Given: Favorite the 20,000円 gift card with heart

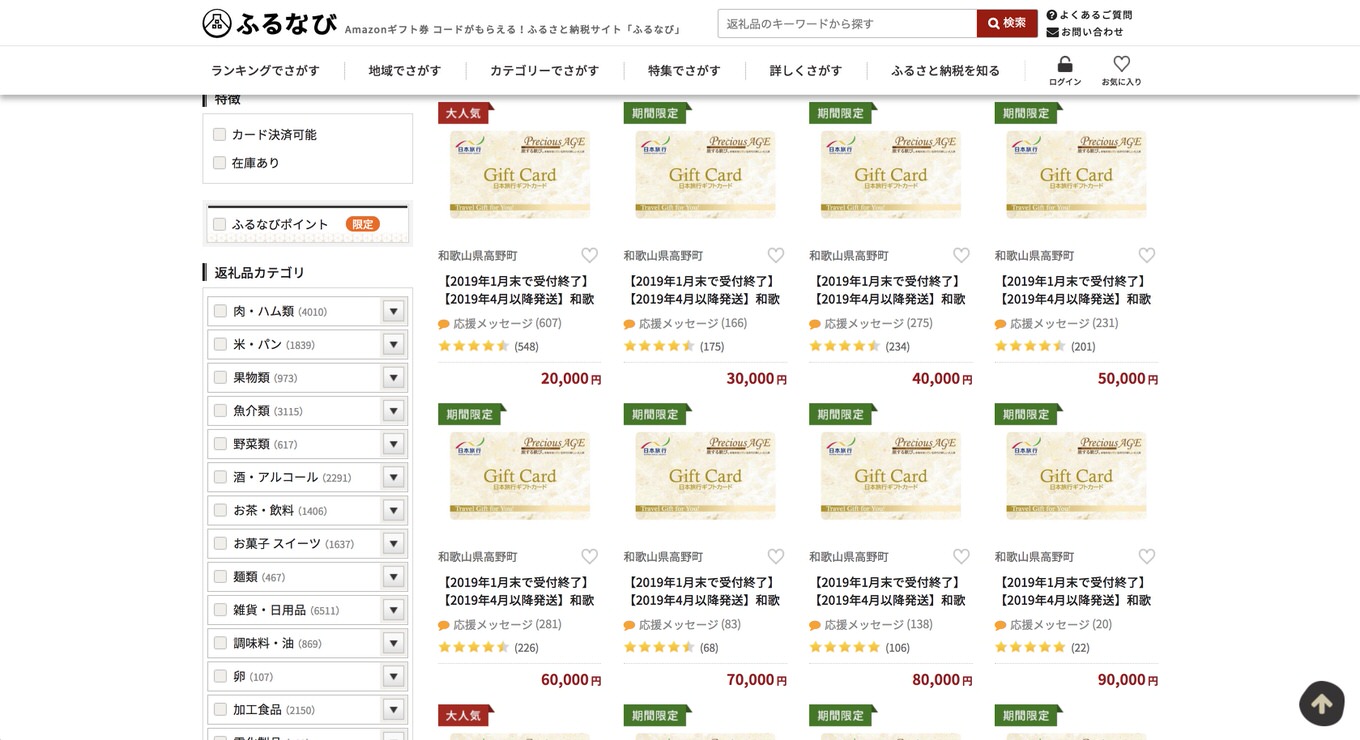Looking at the screenshot, I should [590, 255].
